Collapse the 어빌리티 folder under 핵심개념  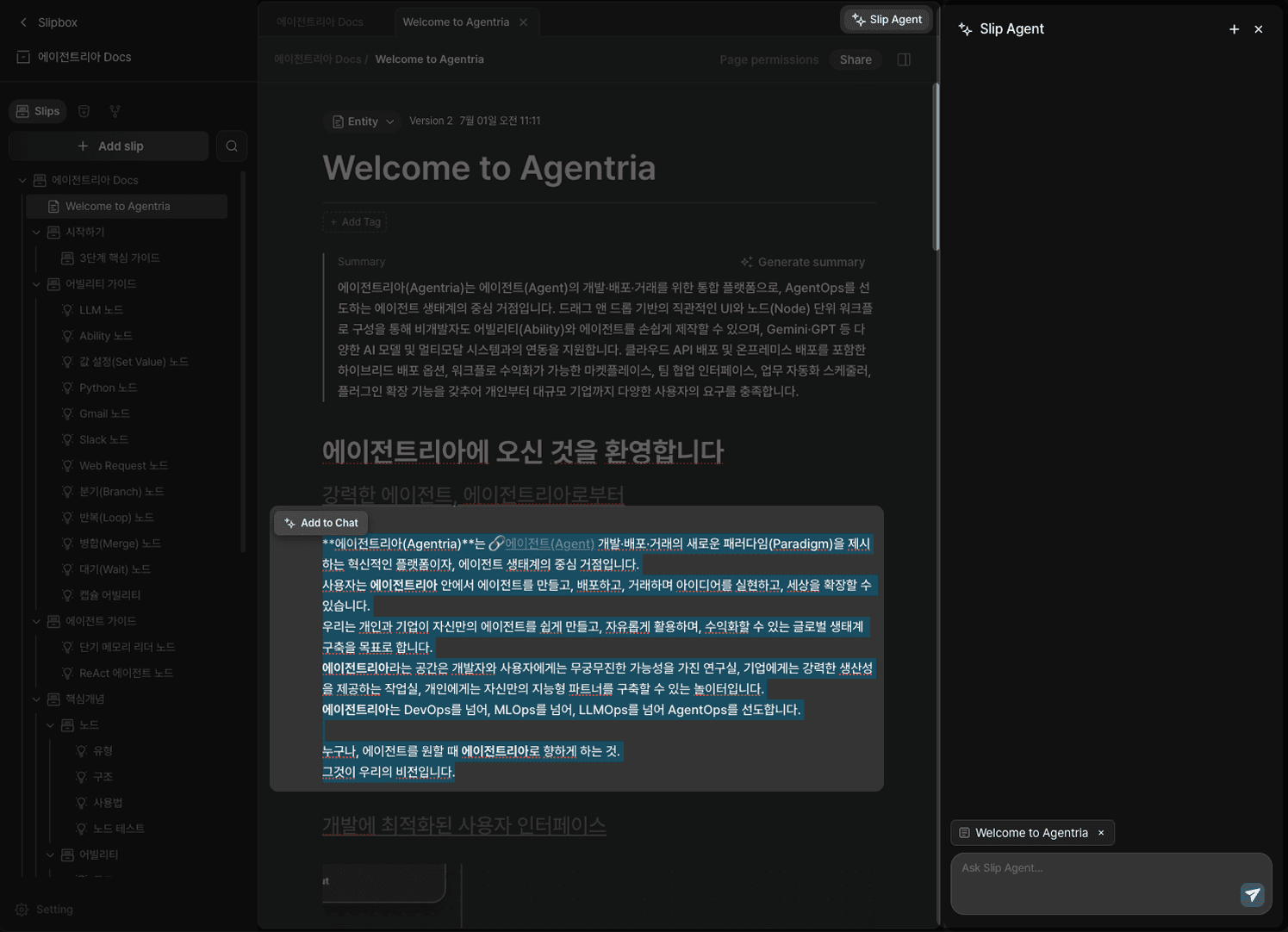(x=51, y=854)
